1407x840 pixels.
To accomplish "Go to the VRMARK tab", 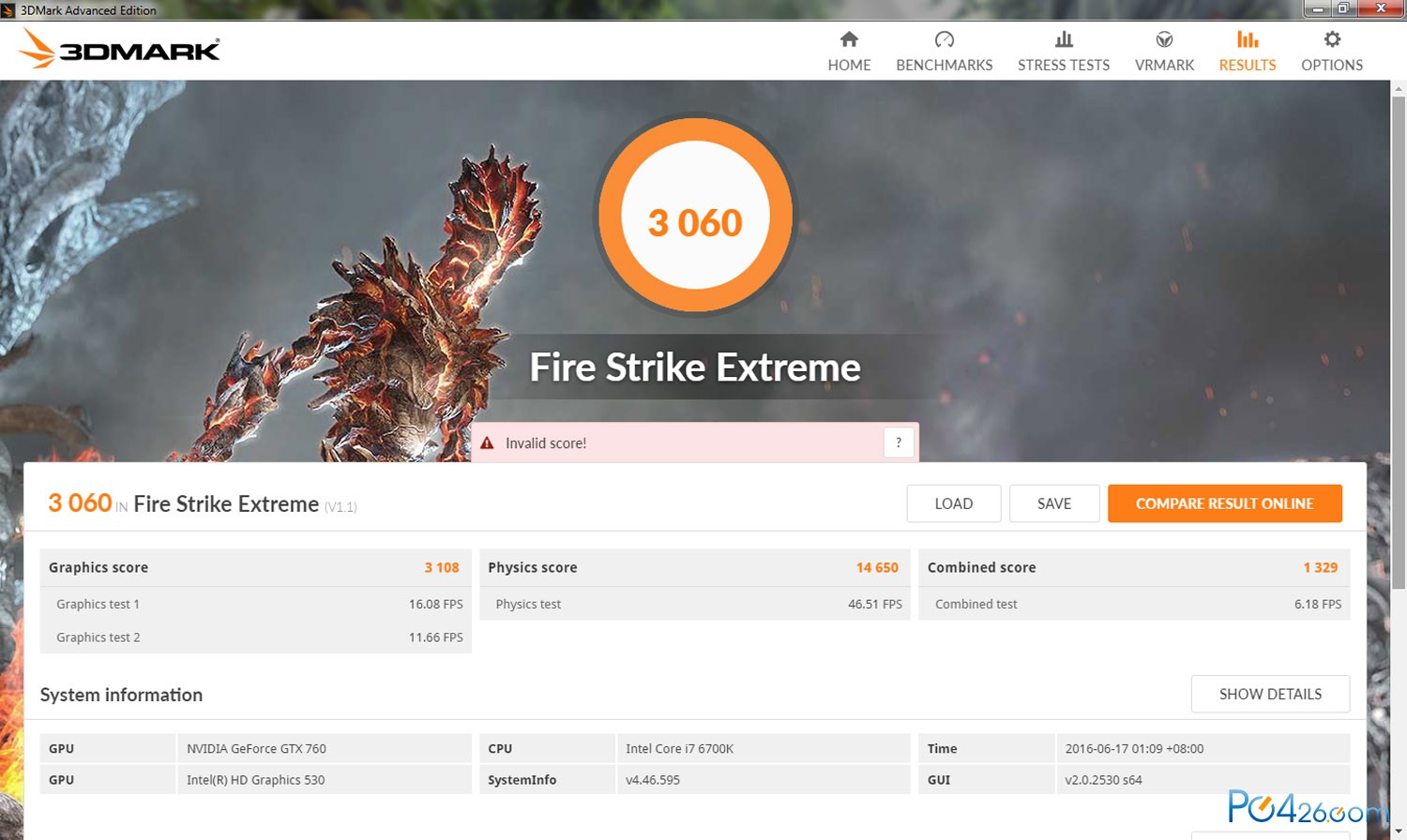I will 1164,51.
